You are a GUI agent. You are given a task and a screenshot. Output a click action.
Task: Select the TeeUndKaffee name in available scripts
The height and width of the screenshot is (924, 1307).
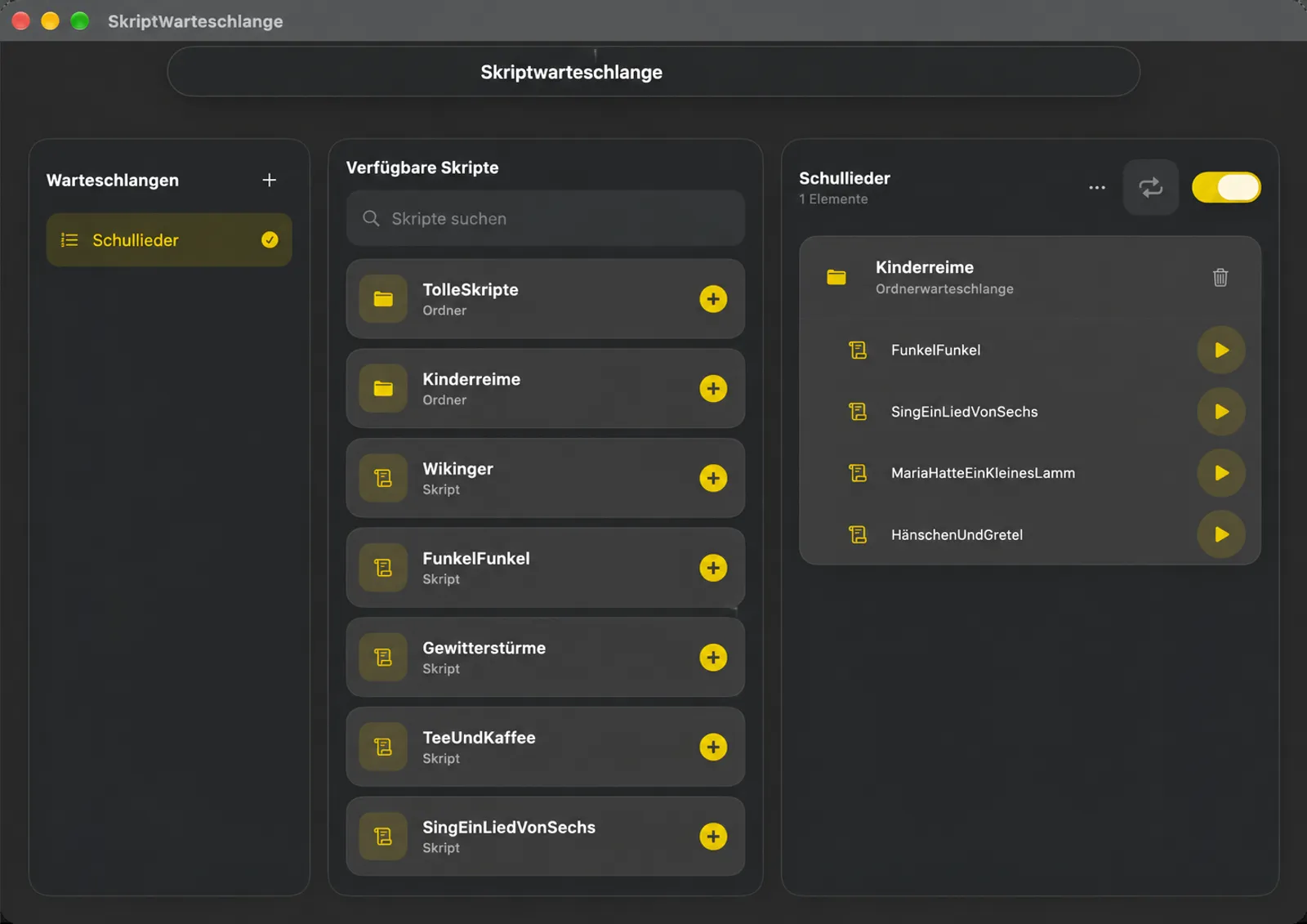pyautogui.click(x=479, y=738)
